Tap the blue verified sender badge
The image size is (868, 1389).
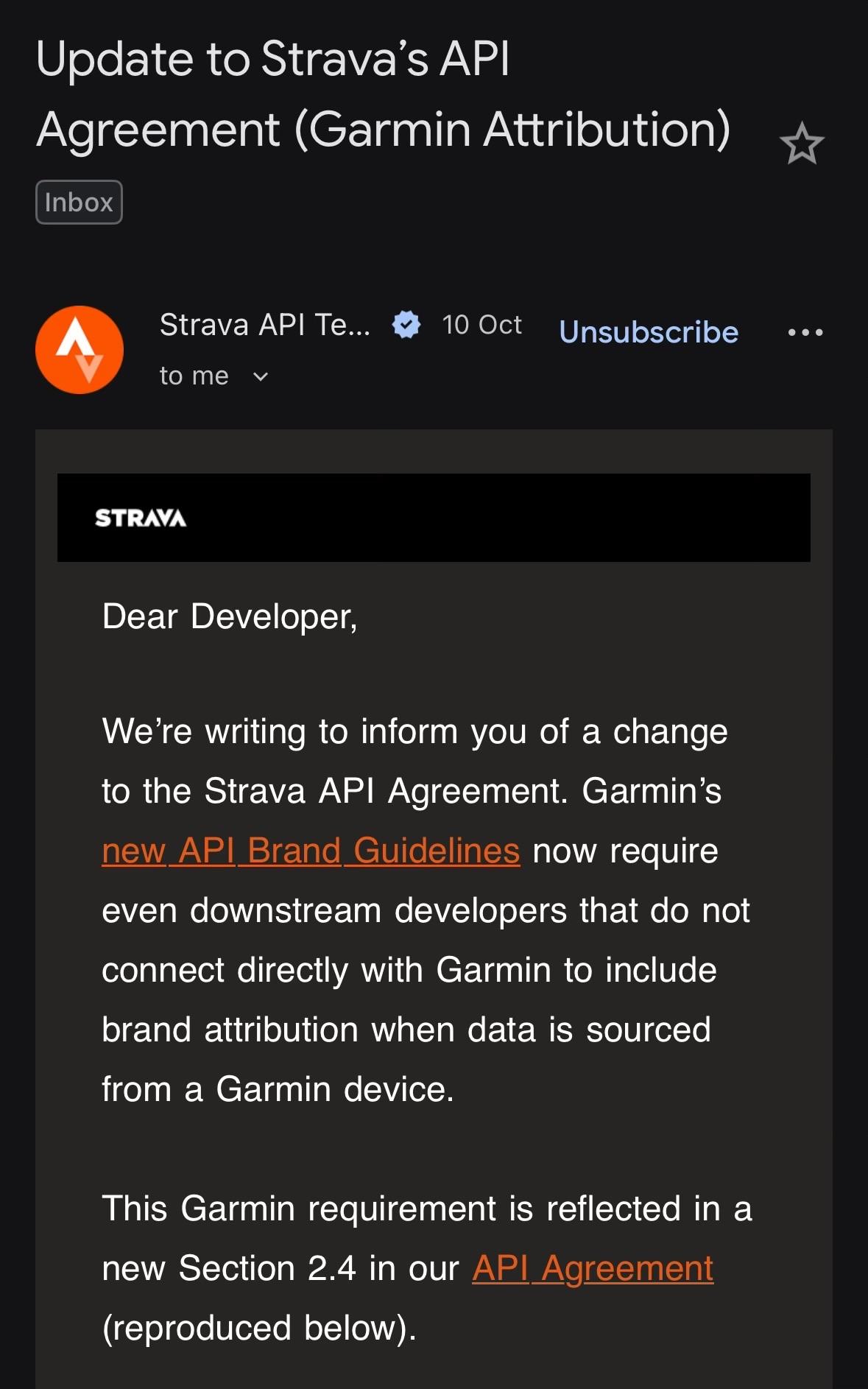[x=406, y=325]
